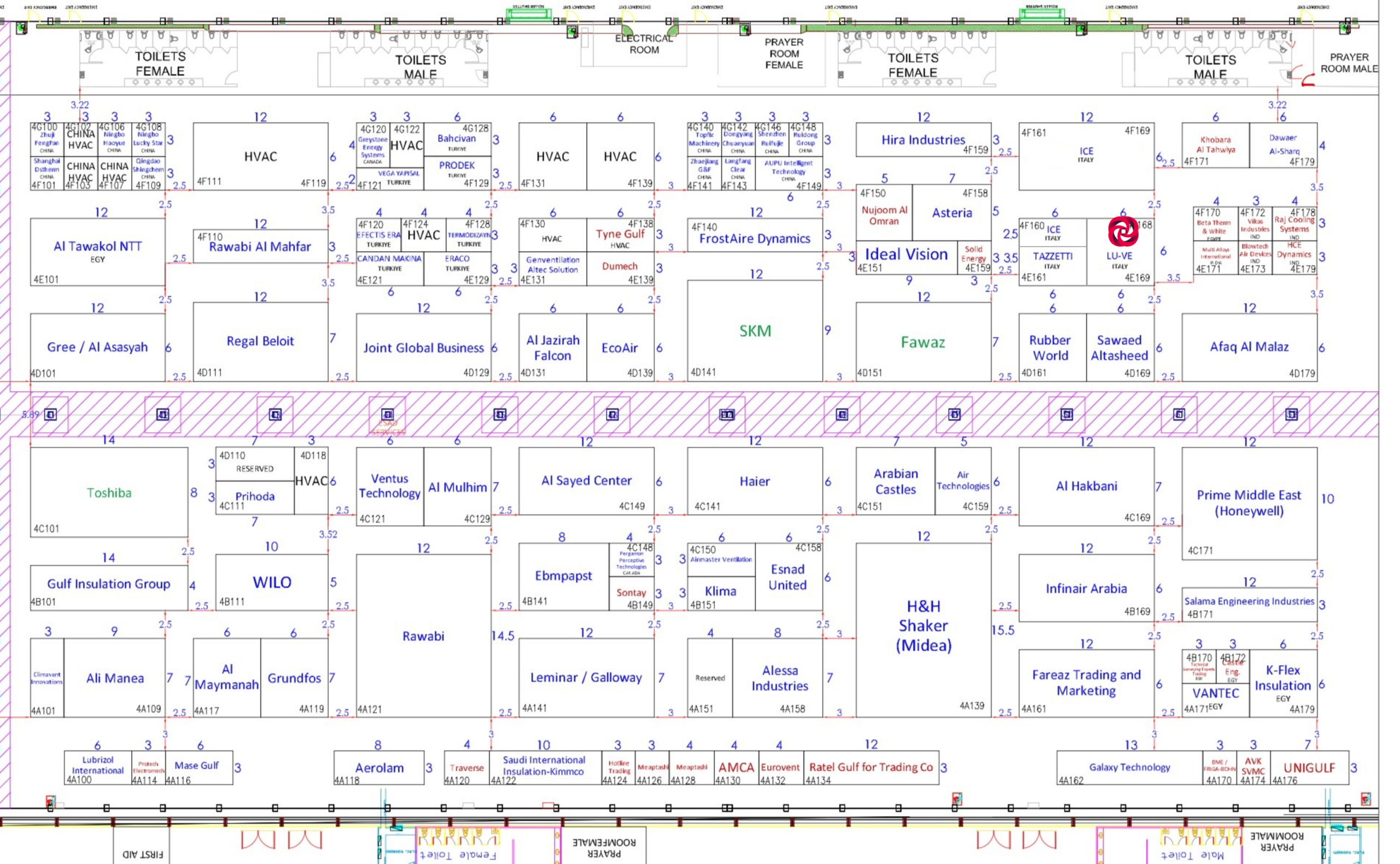Select the Ideal Vision booth name

[x=906, y=254]
